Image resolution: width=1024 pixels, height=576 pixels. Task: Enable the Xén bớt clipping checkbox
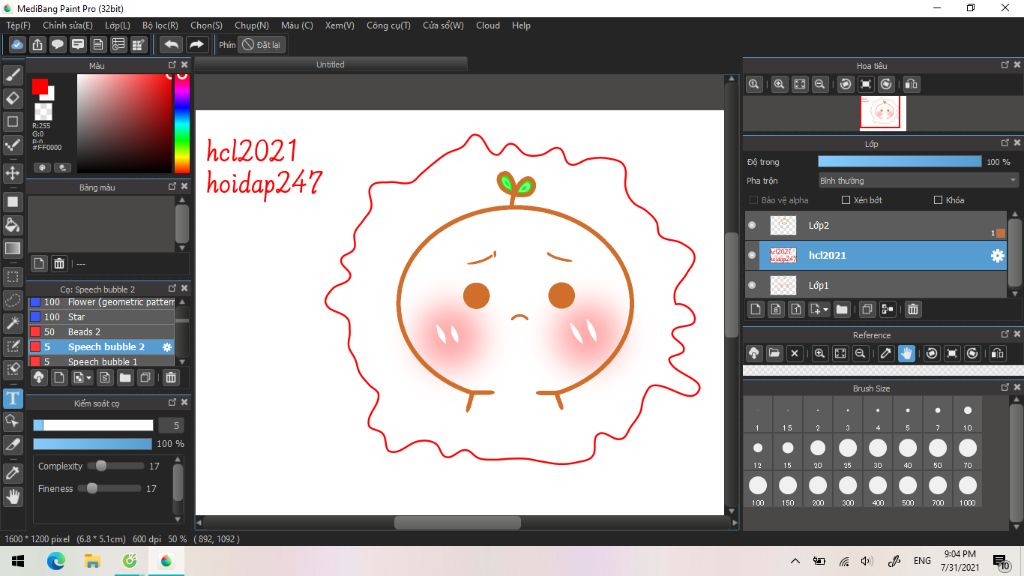(x=846, y=200)
